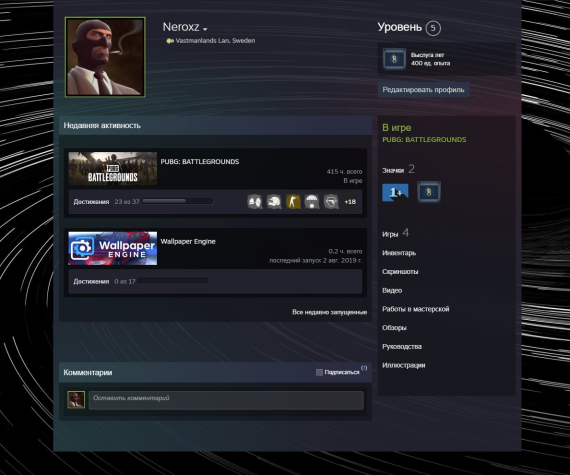Open the Скриншоты section

(400, 271)
